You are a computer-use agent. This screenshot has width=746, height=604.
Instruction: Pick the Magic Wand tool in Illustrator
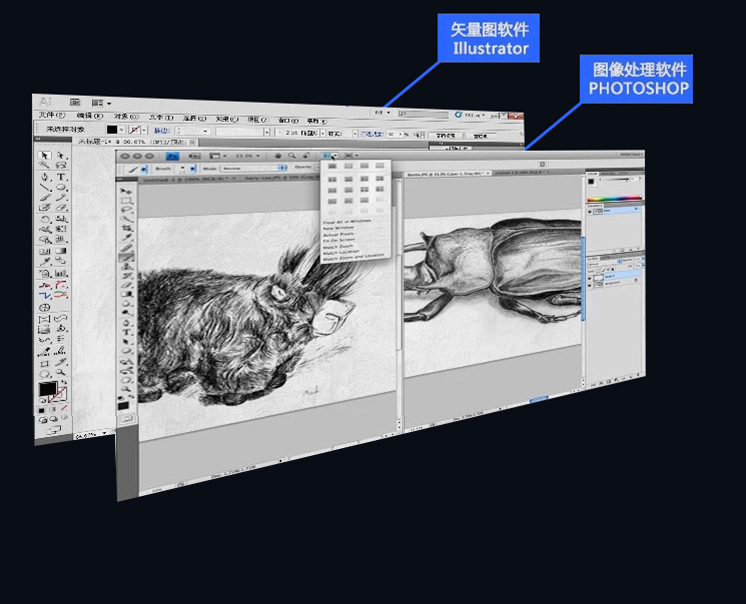[x=45, y=165]
